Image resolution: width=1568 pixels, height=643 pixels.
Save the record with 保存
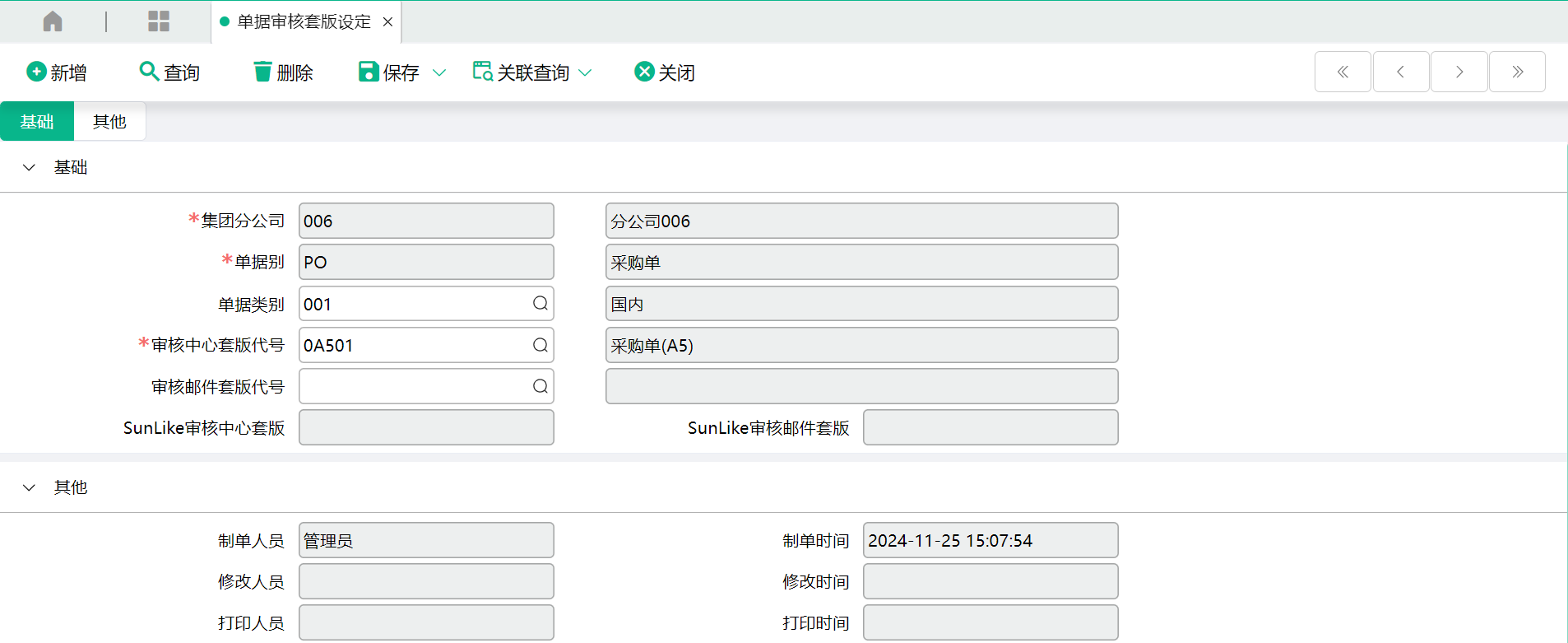click(390, 72)
